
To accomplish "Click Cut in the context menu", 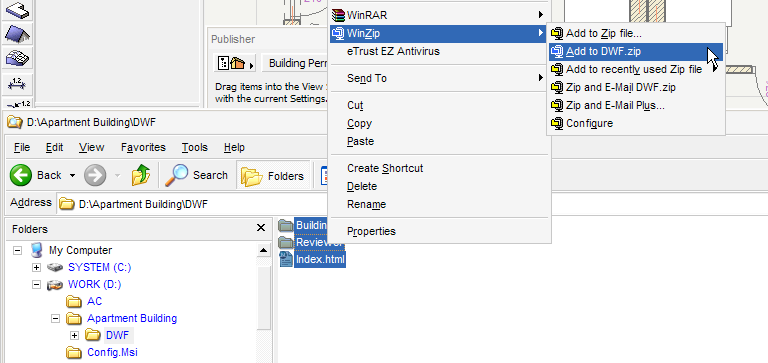I will (438, 105).
